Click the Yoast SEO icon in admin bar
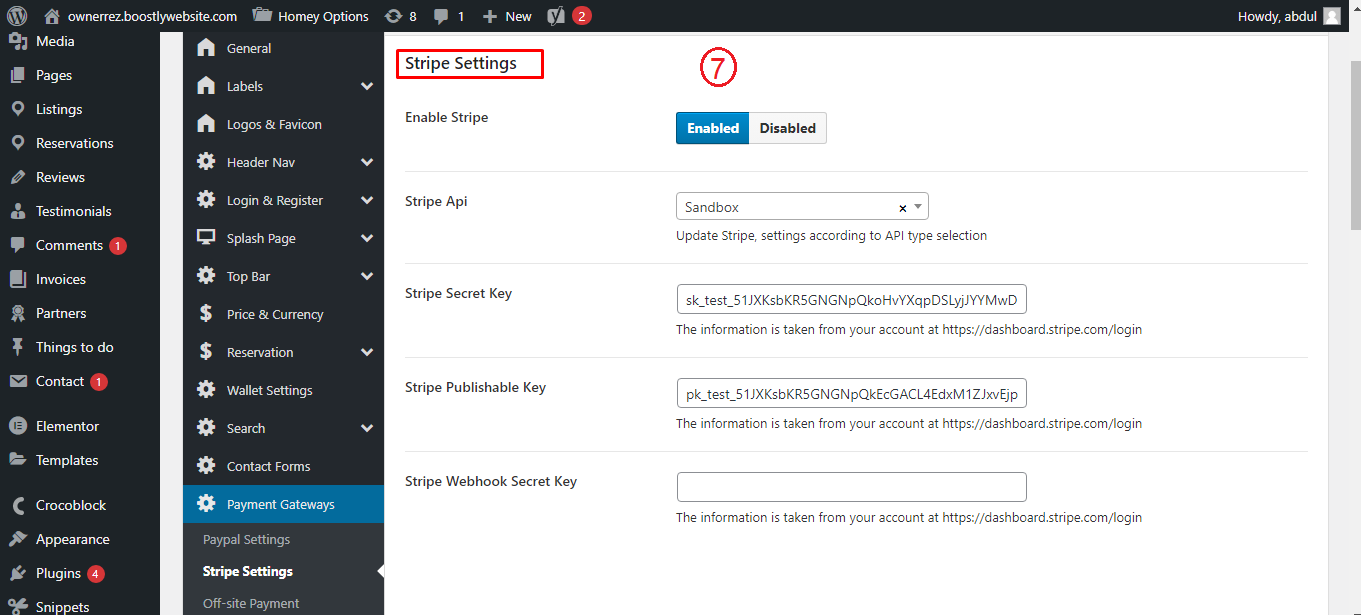 click(x=556, y=16)
